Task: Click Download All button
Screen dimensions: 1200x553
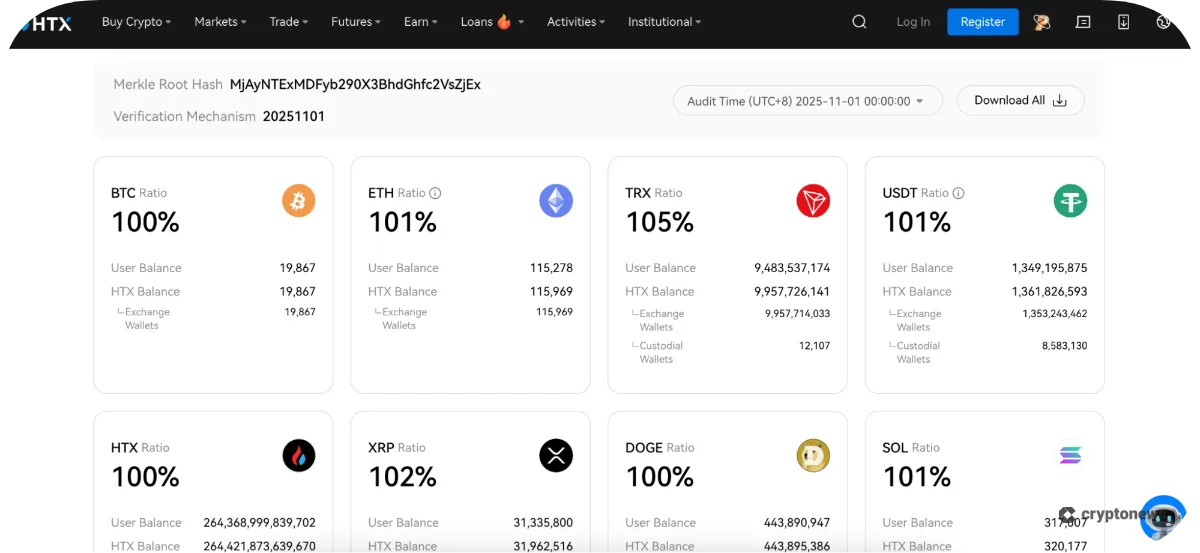Action: click(1020, 101)
